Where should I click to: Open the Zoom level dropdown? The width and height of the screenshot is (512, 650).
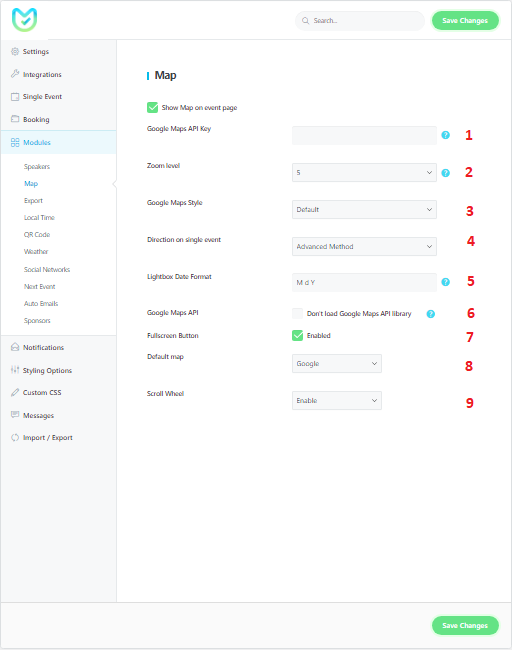pos(364,172)
